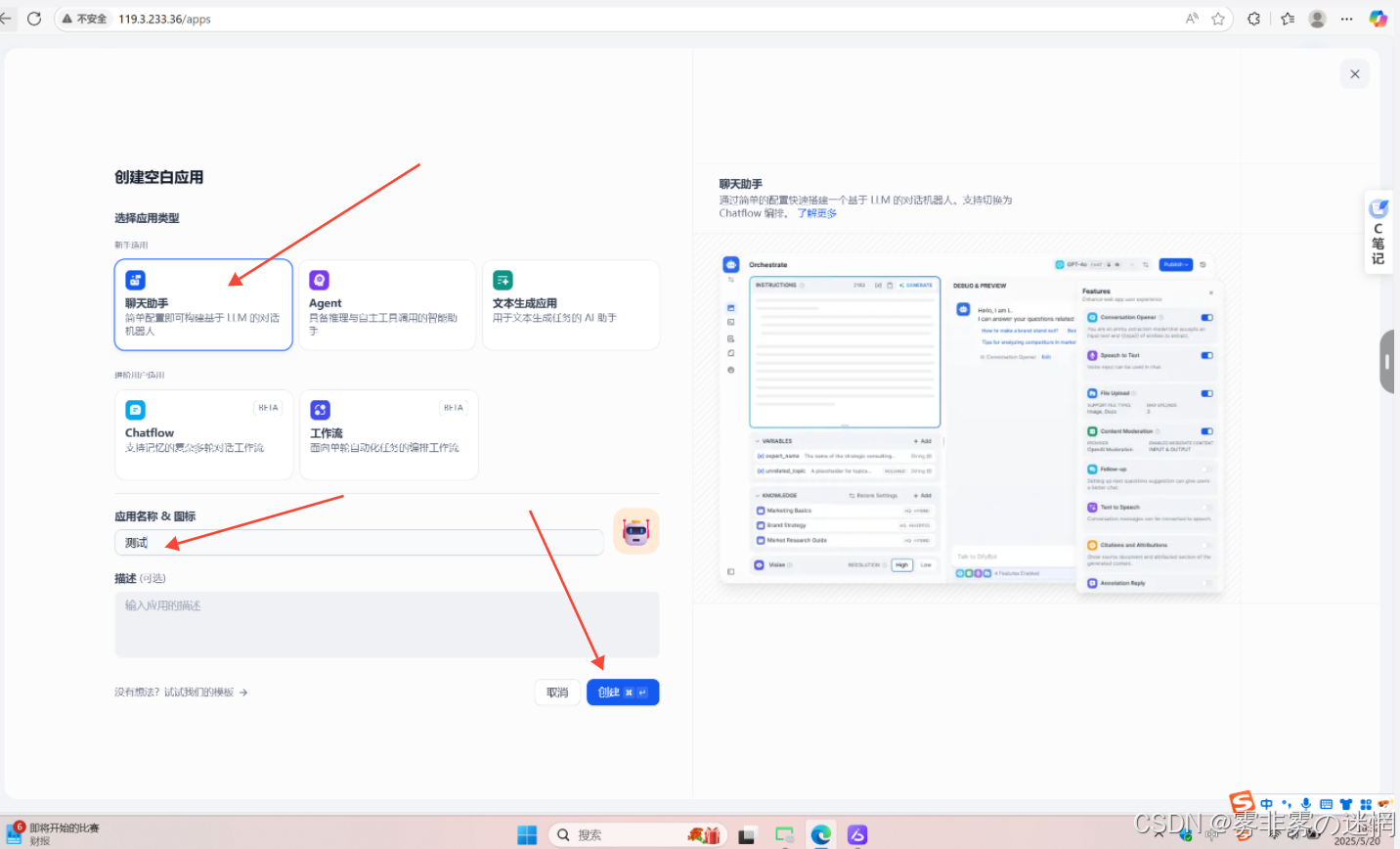Select the Agent app type card
Screen dimensions: 1400x849
click(x=387, y=304)
